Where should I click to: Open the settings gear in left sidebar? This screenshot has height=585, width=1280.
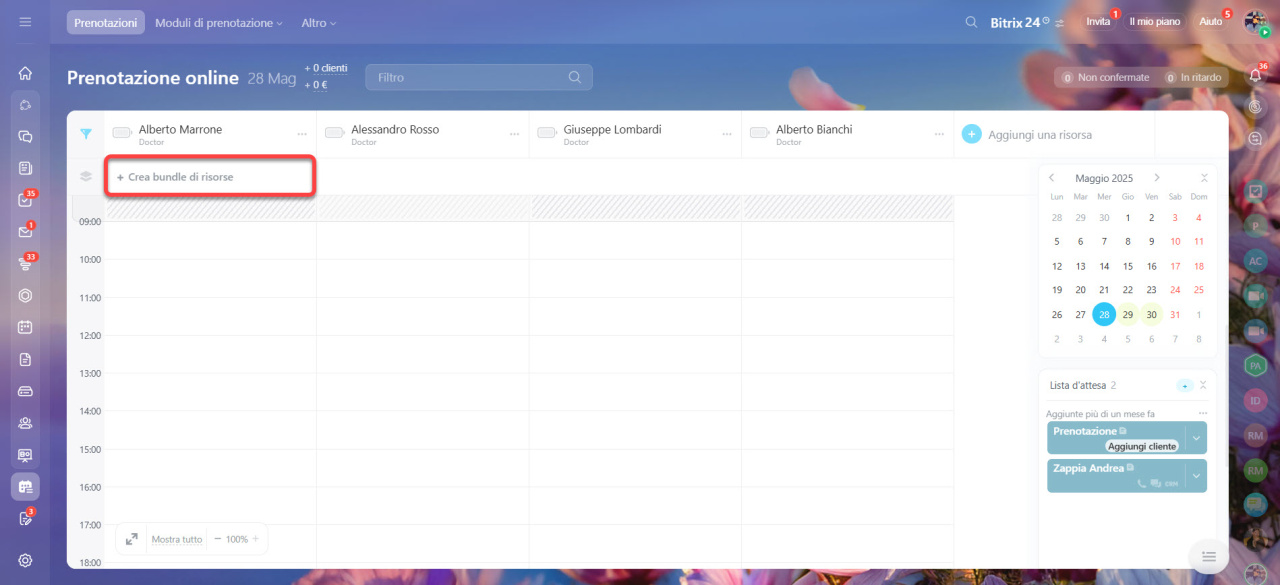pos(25,560)
